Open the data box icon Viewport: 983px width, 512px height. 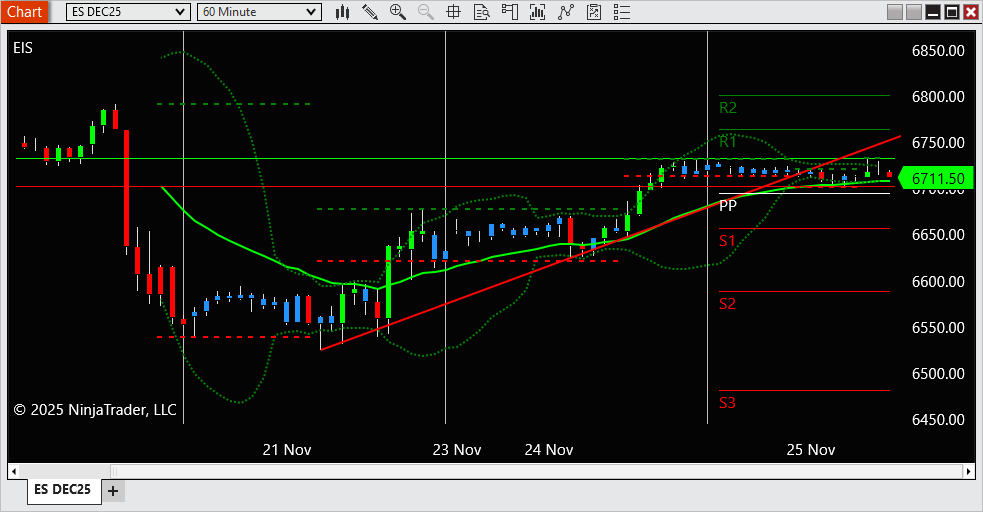(481, 12)
